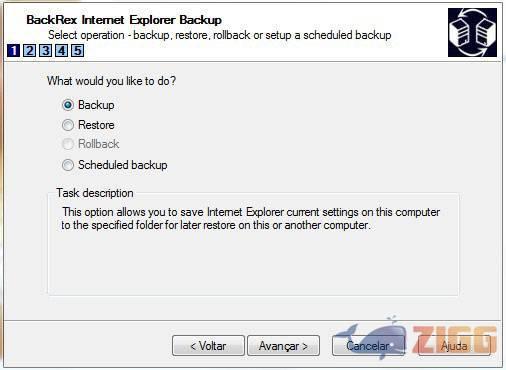This screenshot has width=506, height=370.
Task: Jump to step 3 indicator box
Action: 45,51
